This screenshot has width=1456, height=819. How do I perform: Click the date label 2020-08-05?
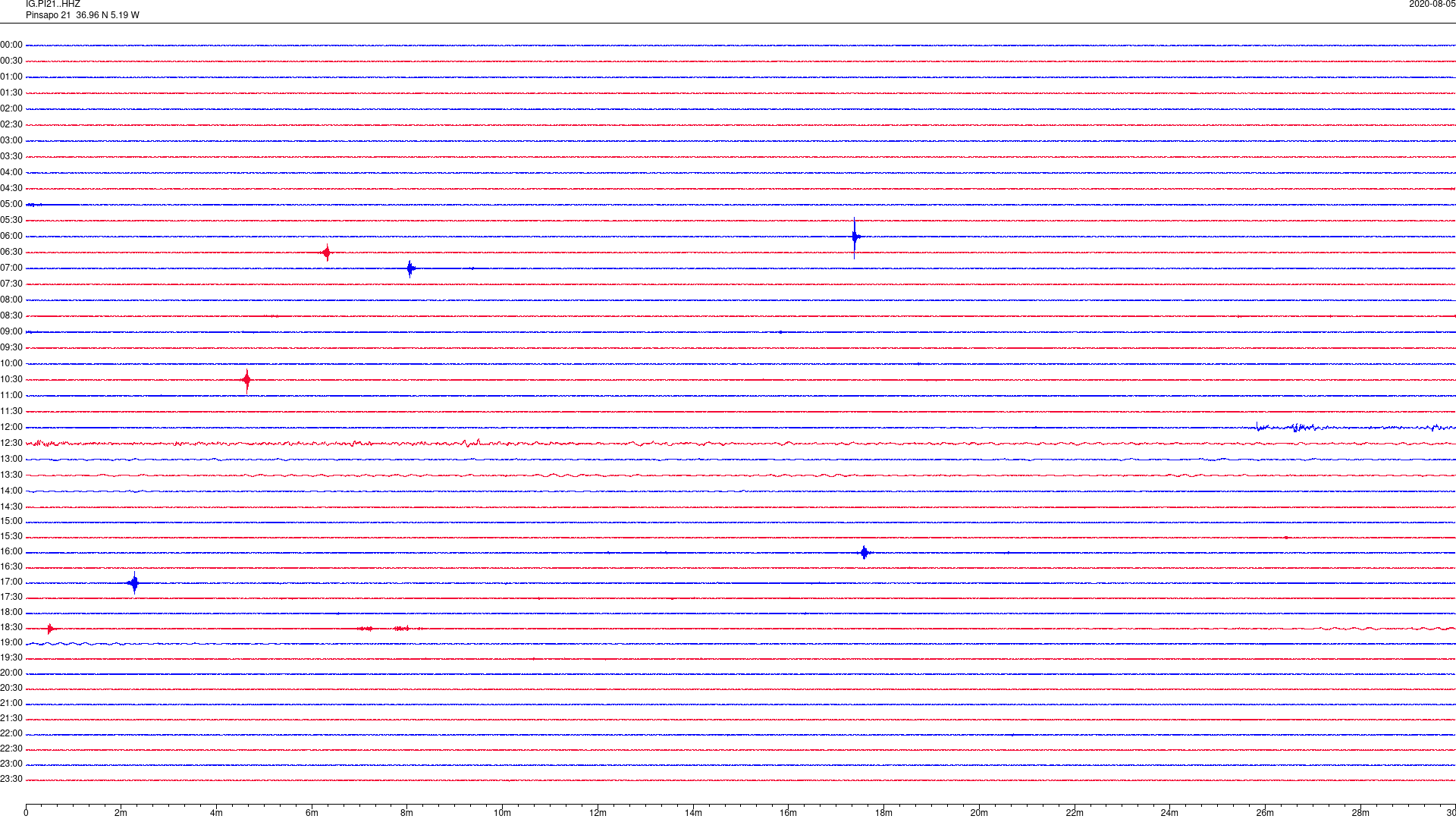pos(1432,5)
